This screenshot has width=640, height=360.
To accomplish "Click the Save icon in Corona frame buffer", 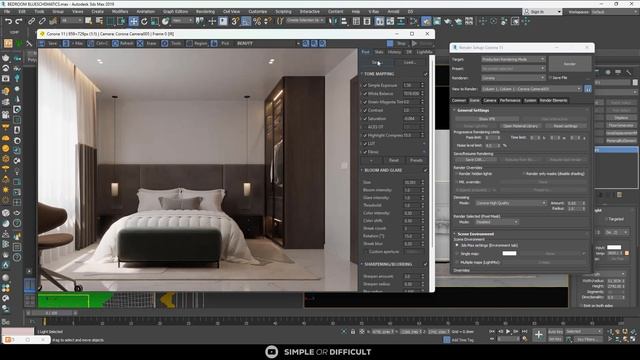I will 42,43.
